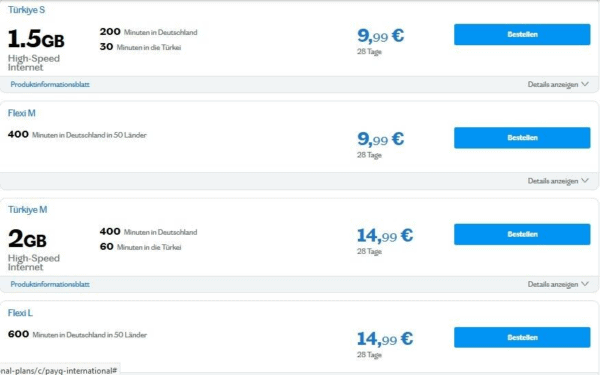
Task: Order the Flexi L plan with Bestellen
Action: click(x=522, y=338)
